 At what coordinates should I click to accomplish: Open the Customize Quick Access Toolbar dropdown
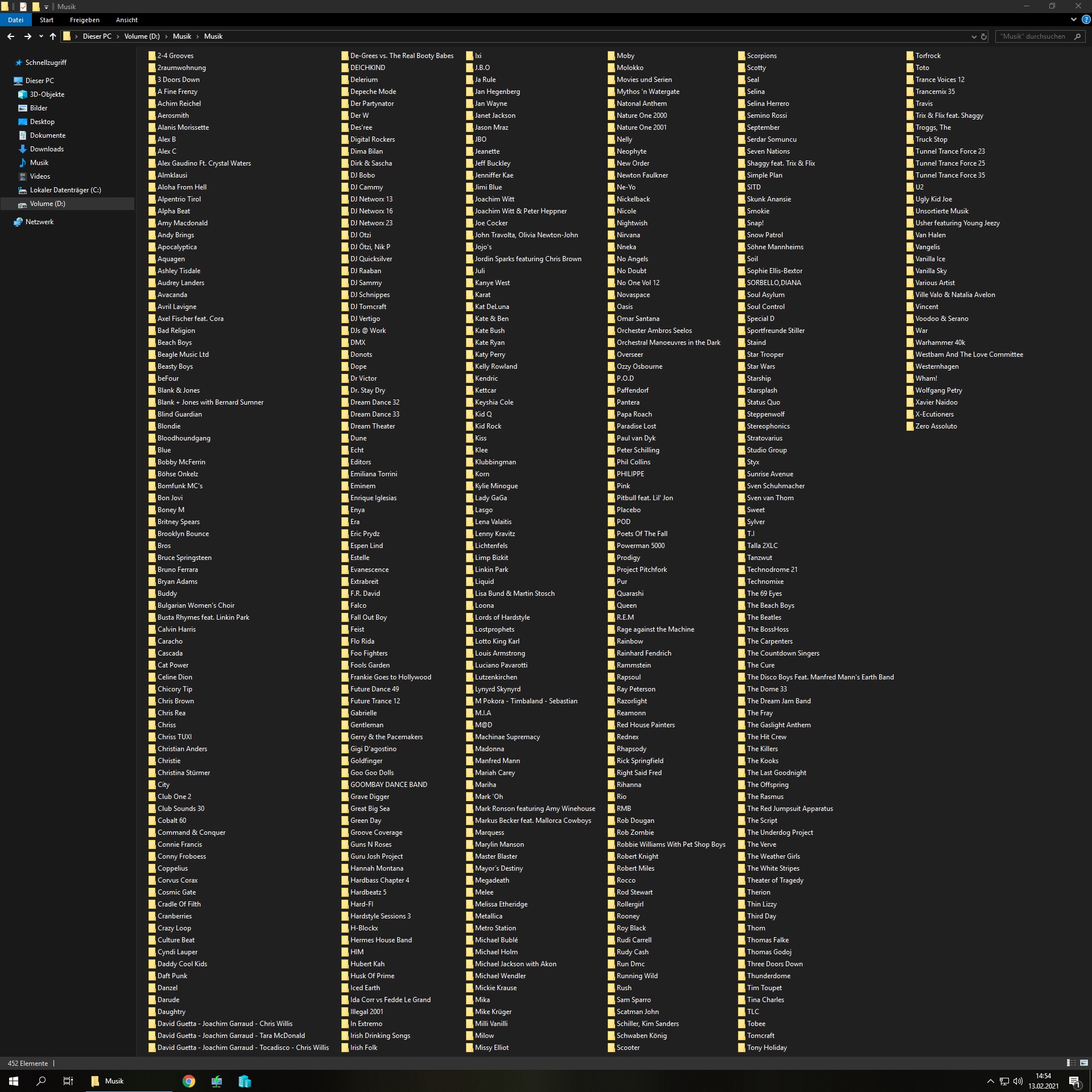tap(46, 7)
